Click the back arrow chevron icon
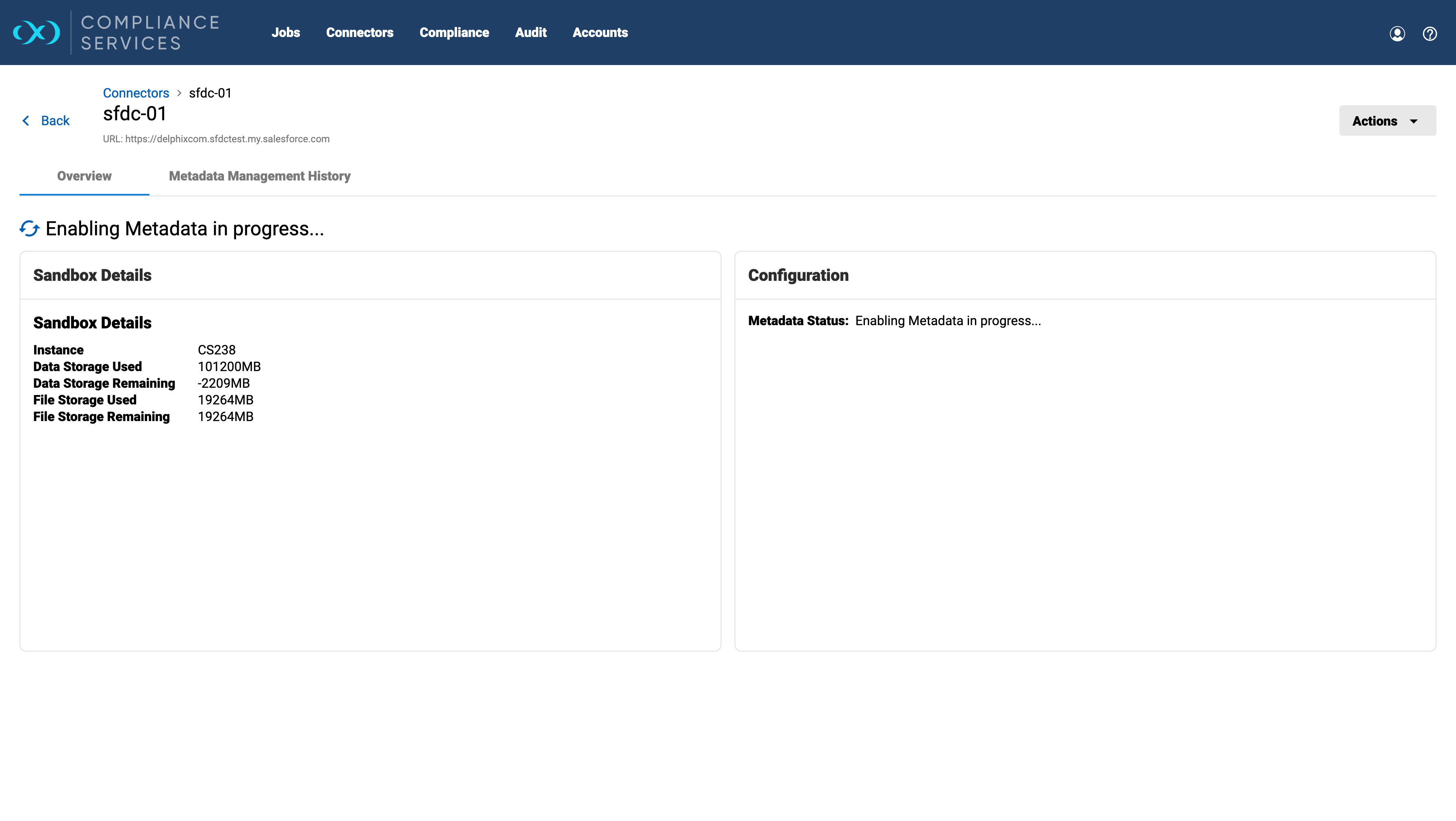The image size is (1456, 821). [26, 120]
